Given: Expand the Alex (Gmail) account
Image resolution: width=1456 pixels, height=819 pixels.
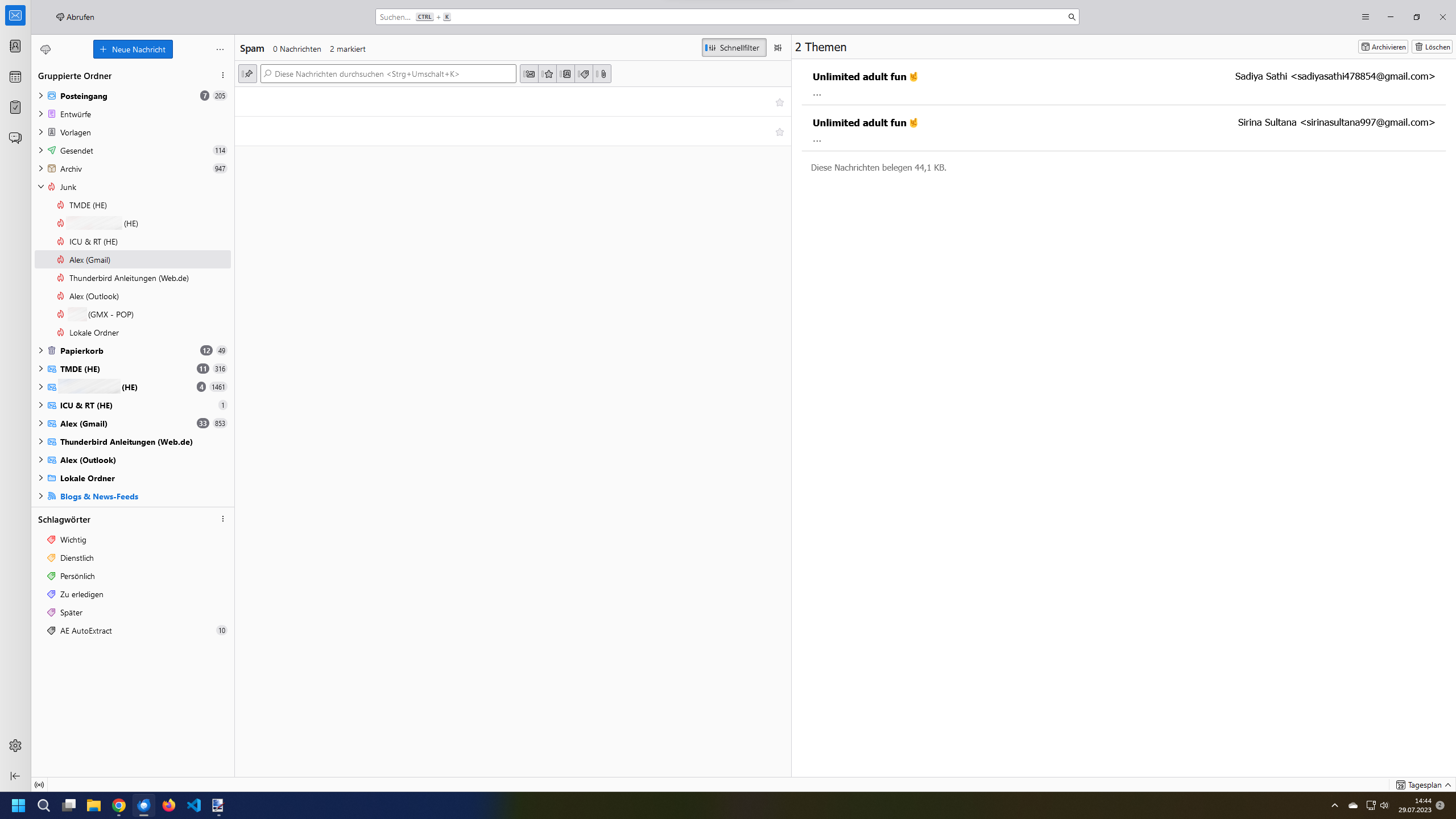Looking at the screenshot, I should tap(40, 423).
